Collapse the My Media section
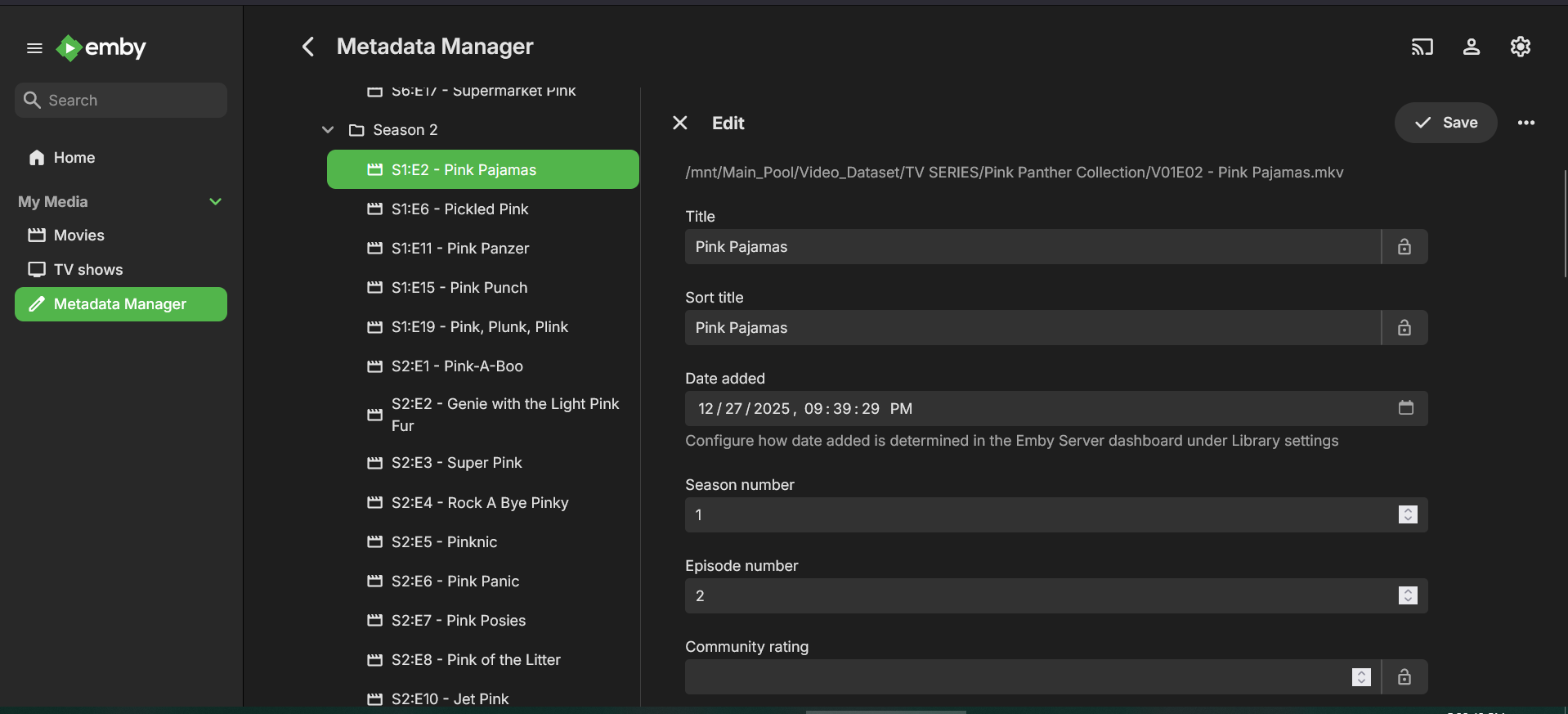Viewport: 1568px width, 714px height. 215,202
